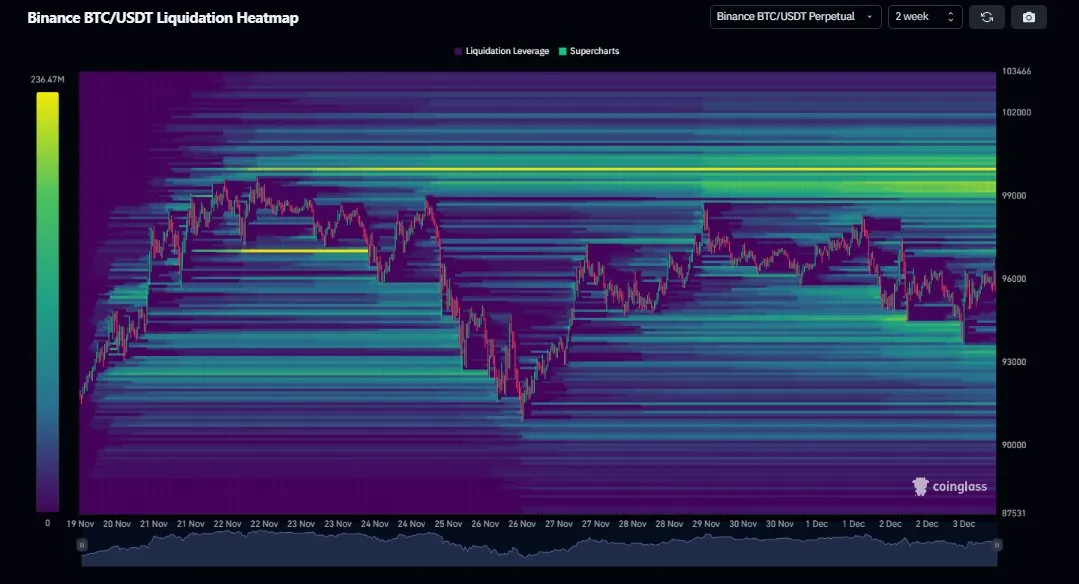The height and width of the screenshot is (584, 1079).
Task: Click the Binance BTC/USDT Liquidation Heatmap title
Action: click(x=162, y=17)
